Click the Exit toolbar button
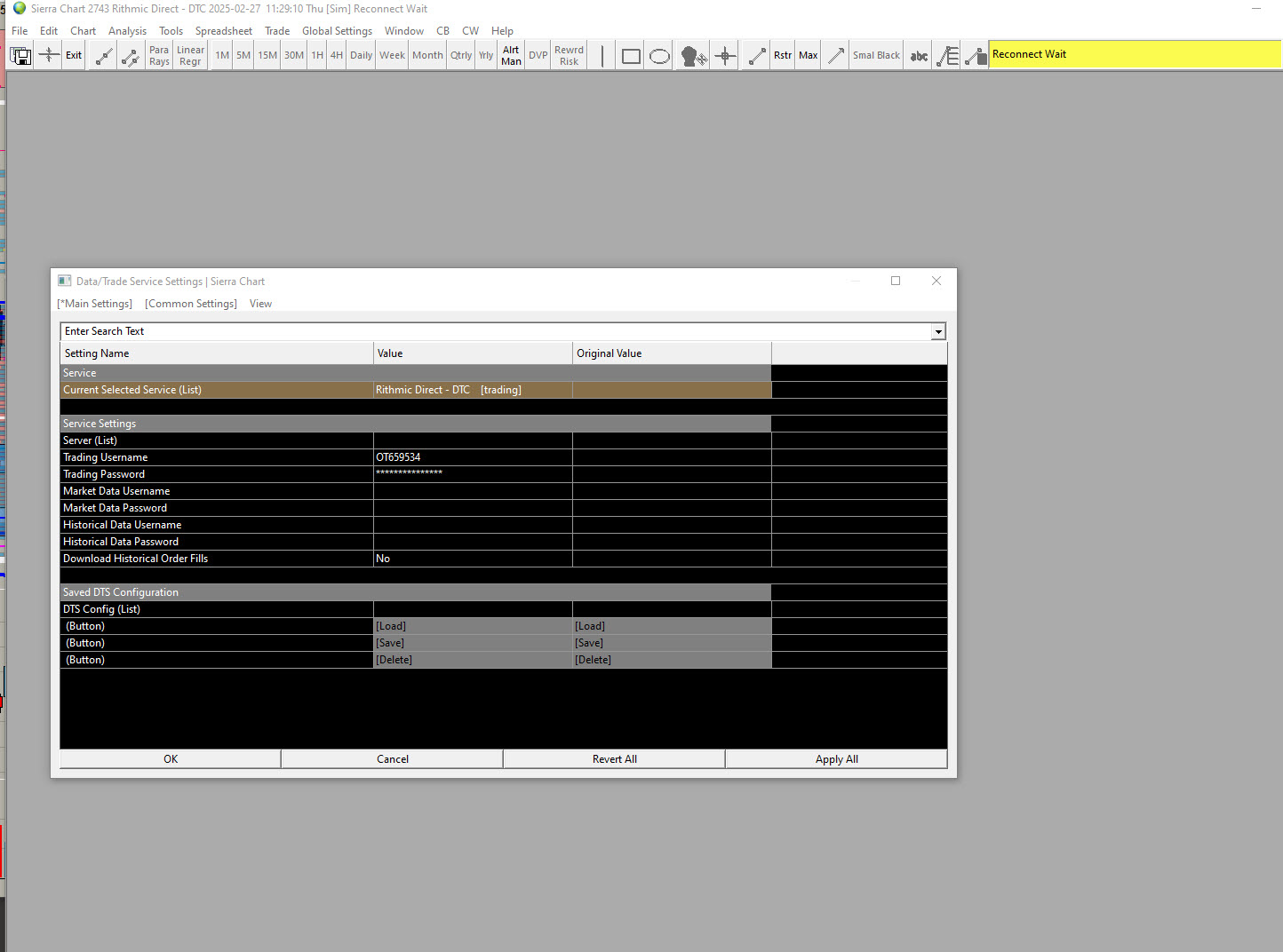1283x952 pixels. pos(74,55)
